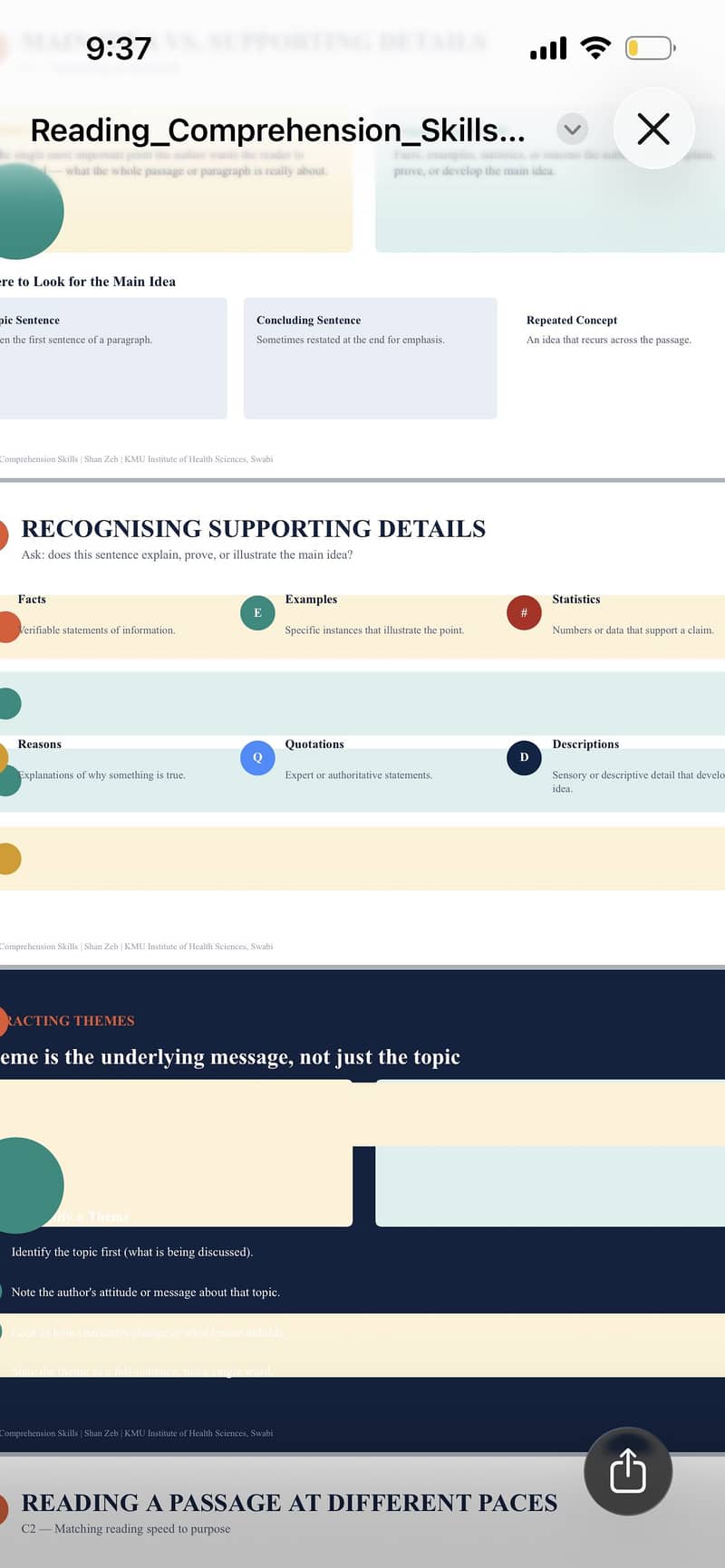Click "Specific instances that illustrate the point."
Screen dimensions: 725x1568
pos(374,630)
